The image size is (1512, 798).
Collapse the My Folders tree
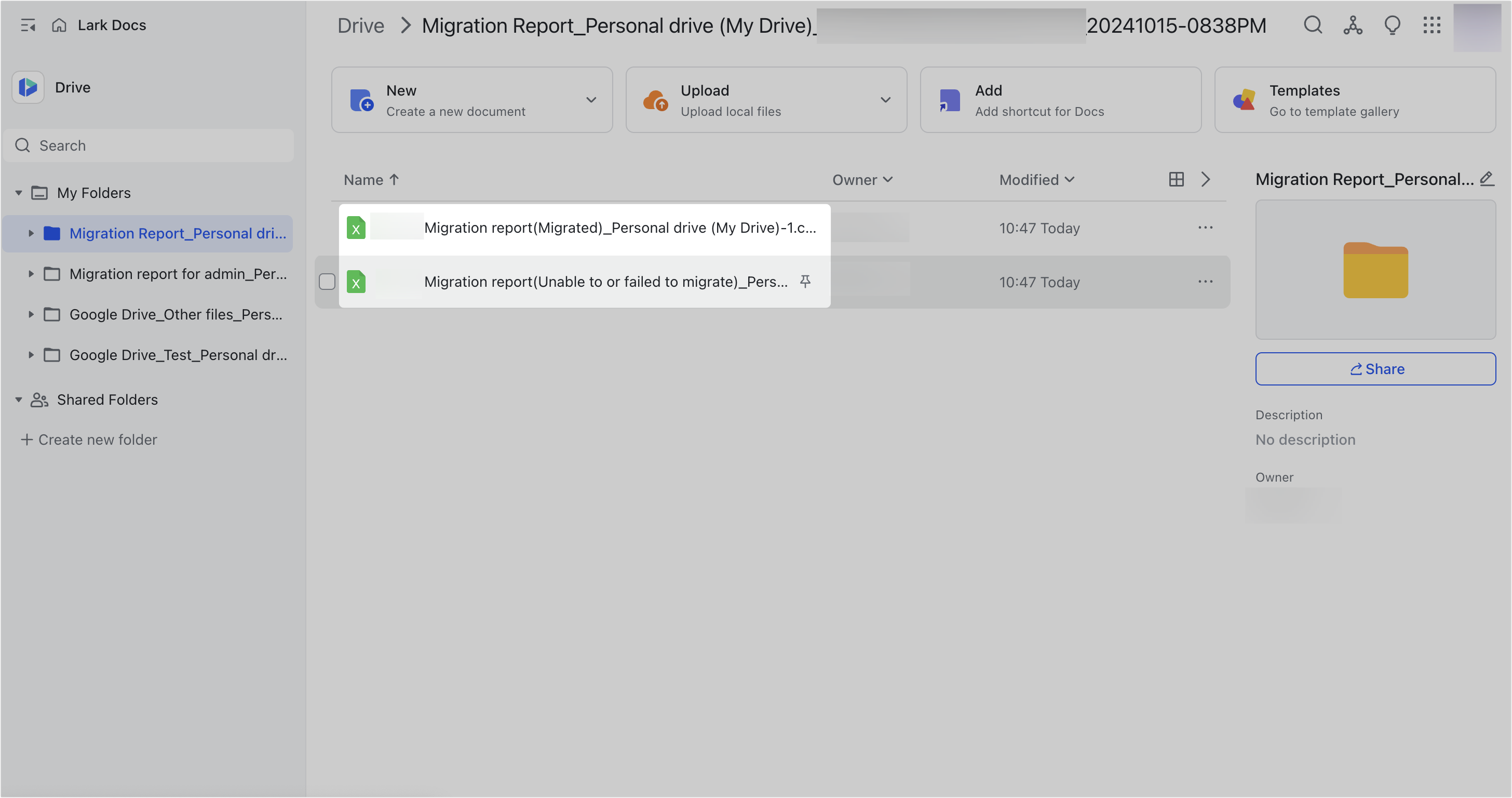[19, 193]
